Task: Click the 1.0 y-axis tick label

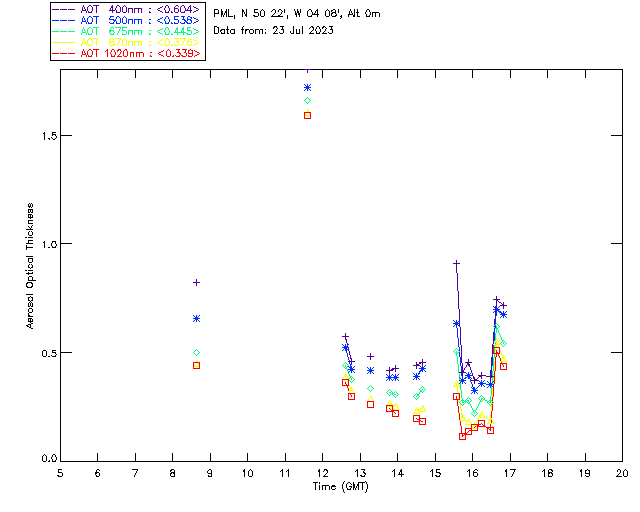Action: point(49,244)
